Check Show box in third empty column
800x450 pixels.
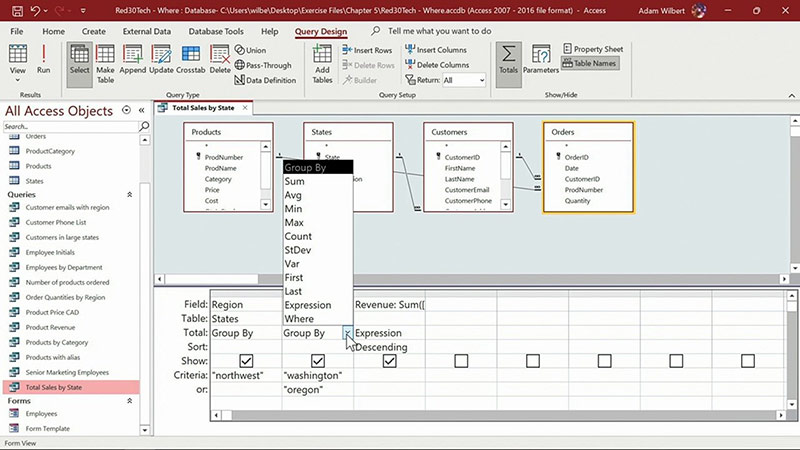pos(605,361)
